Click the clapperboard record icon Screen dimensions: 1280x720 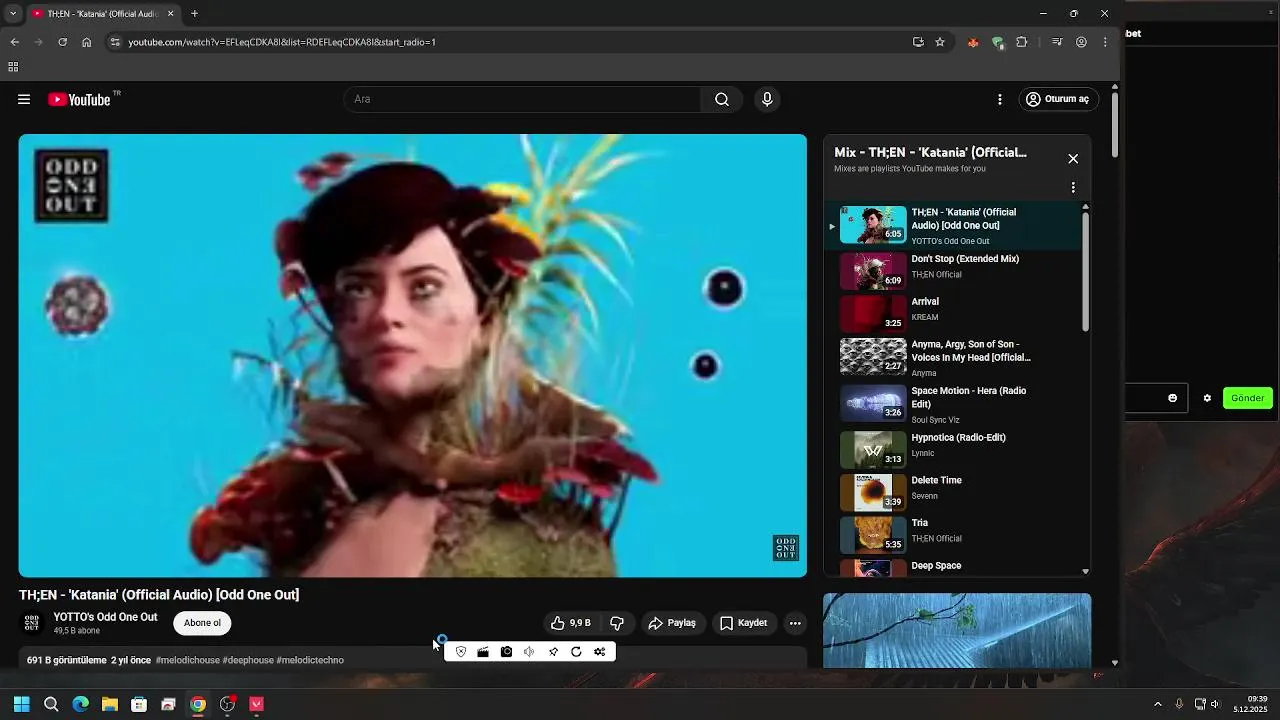click(483, 652)
